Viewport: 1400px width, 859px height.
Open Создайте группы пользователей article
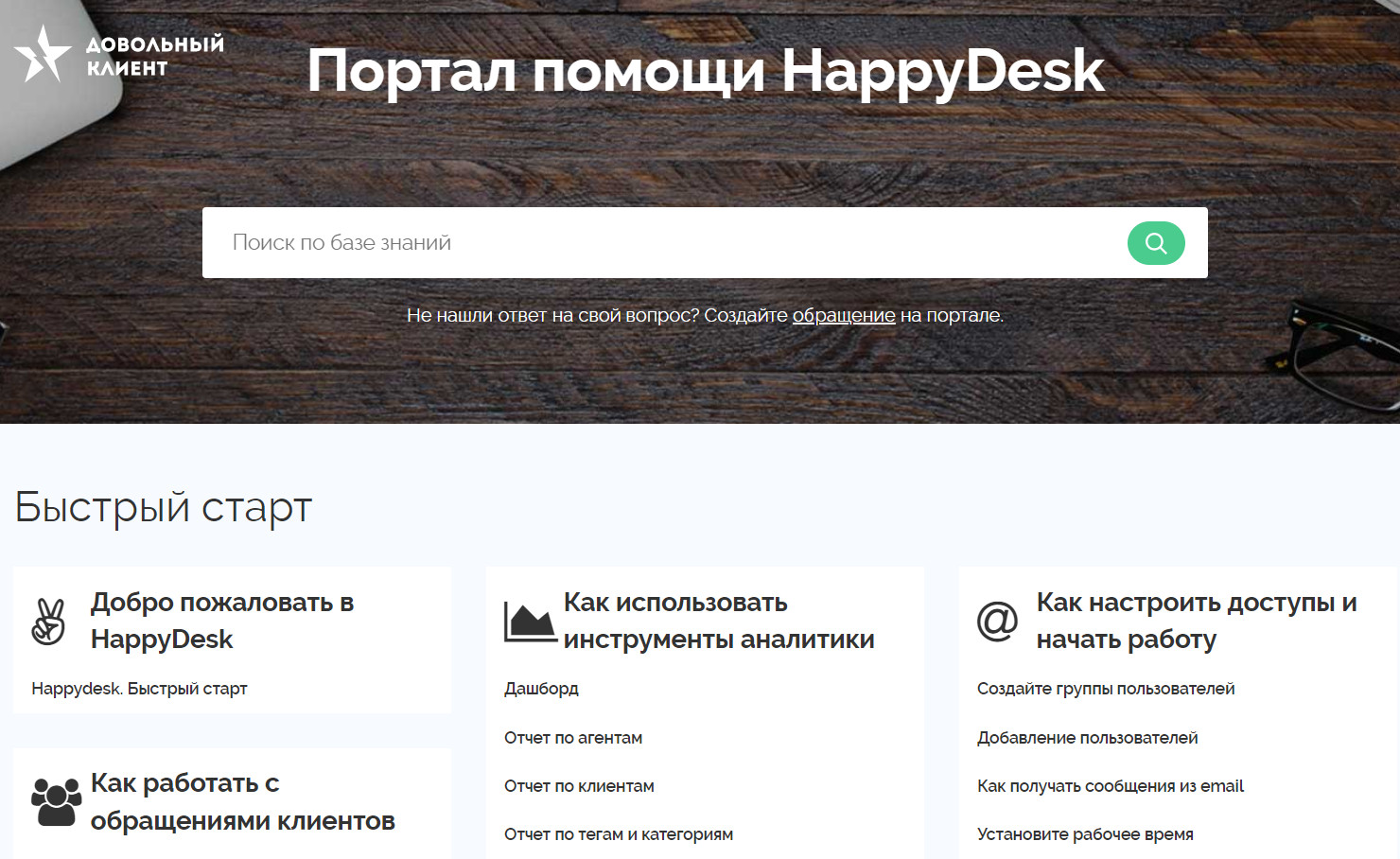click(1106, 689)
